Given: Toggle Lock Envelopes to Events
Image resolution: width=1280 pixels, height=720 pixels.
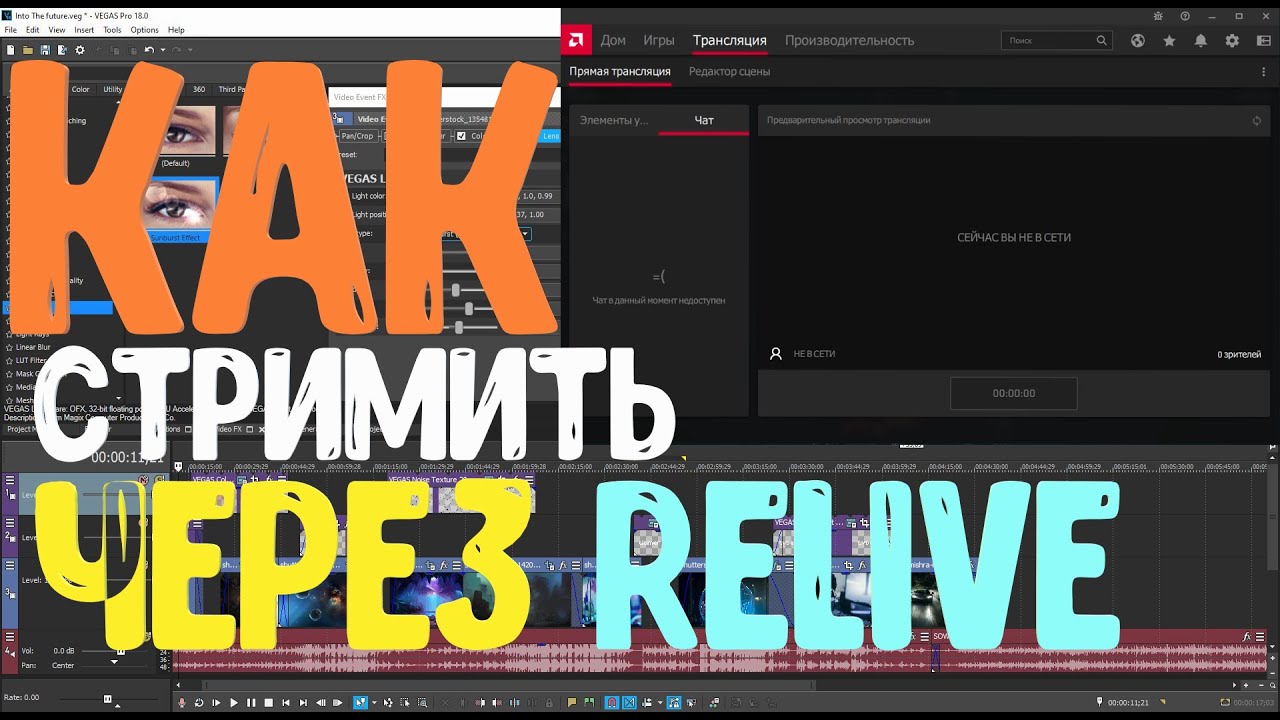Looking at the screenshot, I should point(674,703).
